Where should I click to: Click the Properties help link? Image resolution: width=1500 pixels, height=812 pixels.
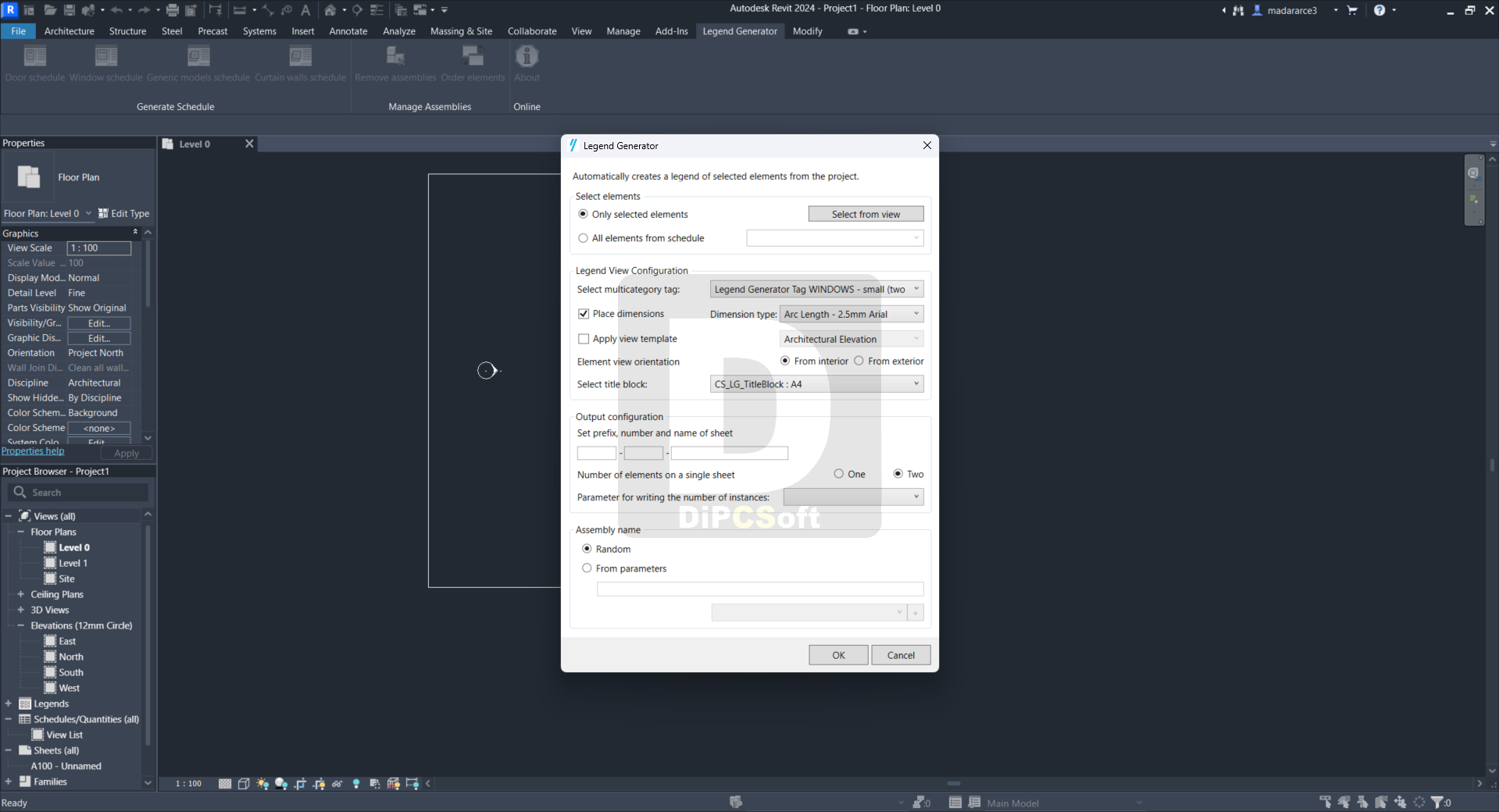click(33, 451)
